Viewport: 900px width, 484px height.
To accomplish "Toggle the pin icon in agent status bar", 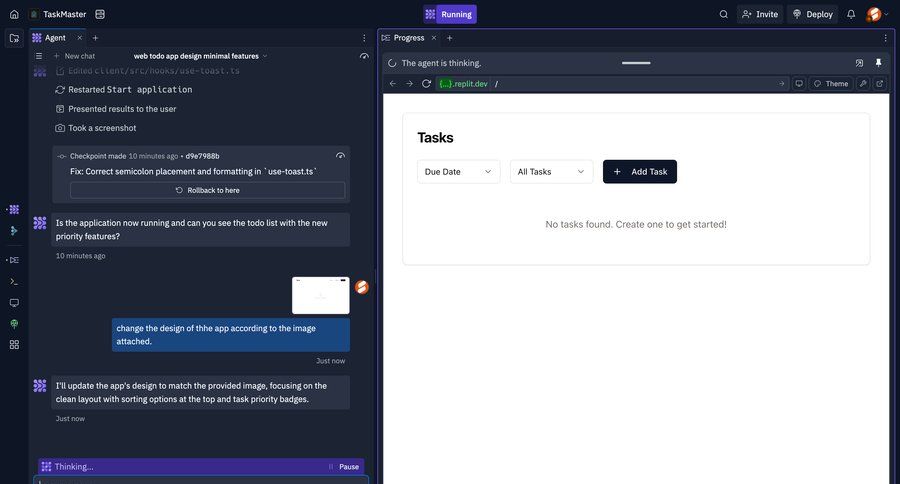I will (x=878, y=63).
